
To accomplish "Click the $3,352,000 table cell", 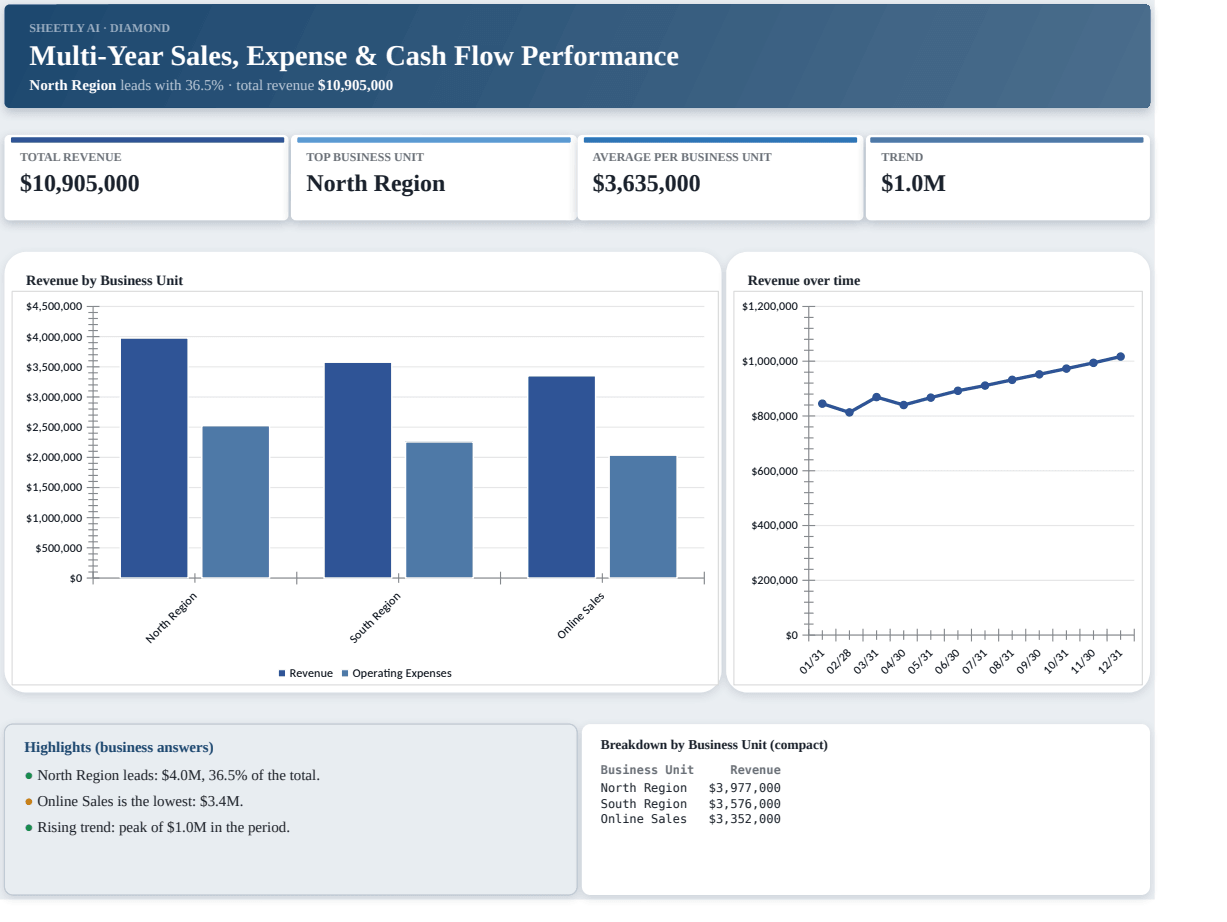I will click(x=745, y=819).
